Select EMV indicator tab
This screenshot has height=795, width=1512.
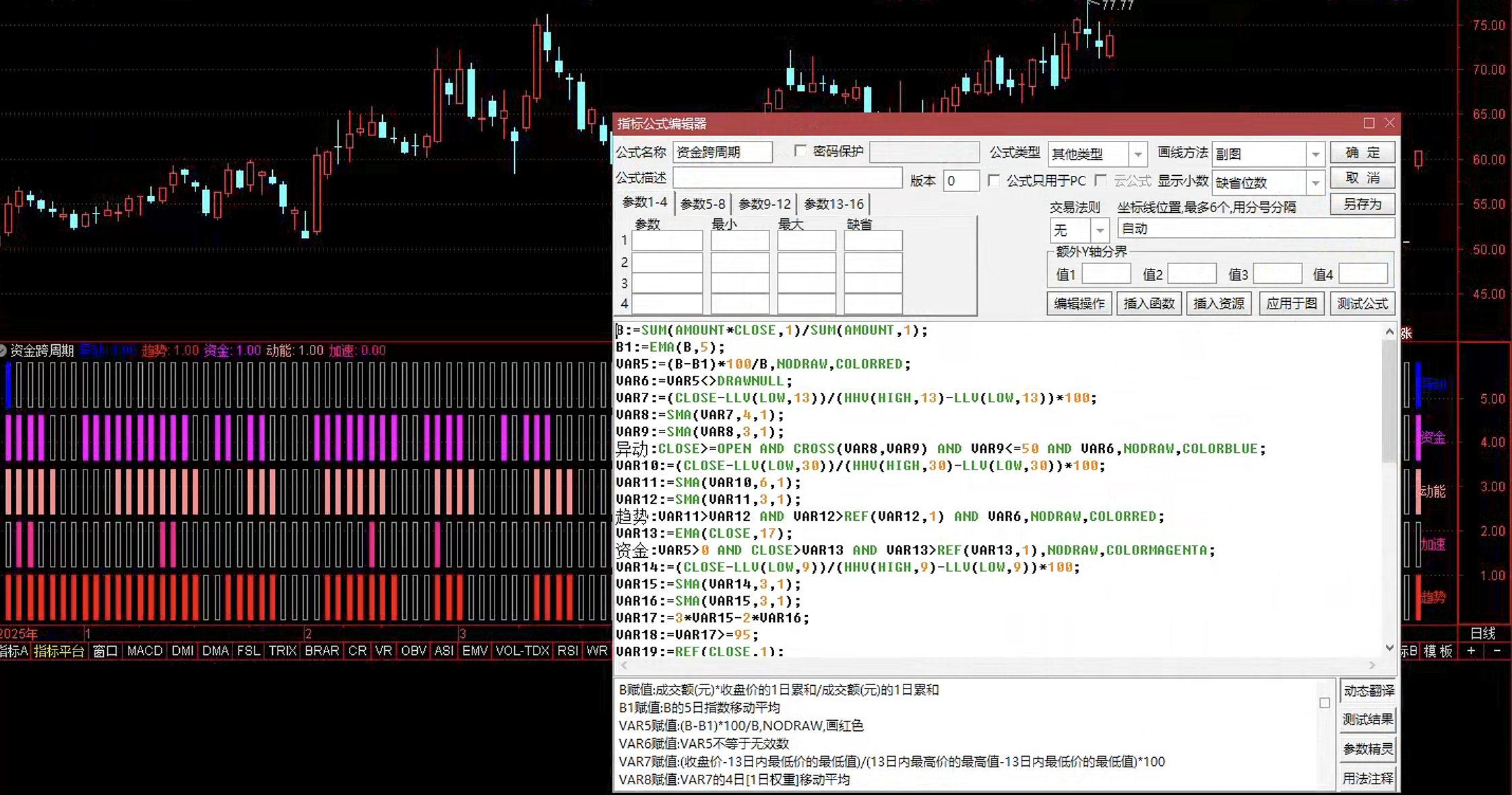[475, 651]
